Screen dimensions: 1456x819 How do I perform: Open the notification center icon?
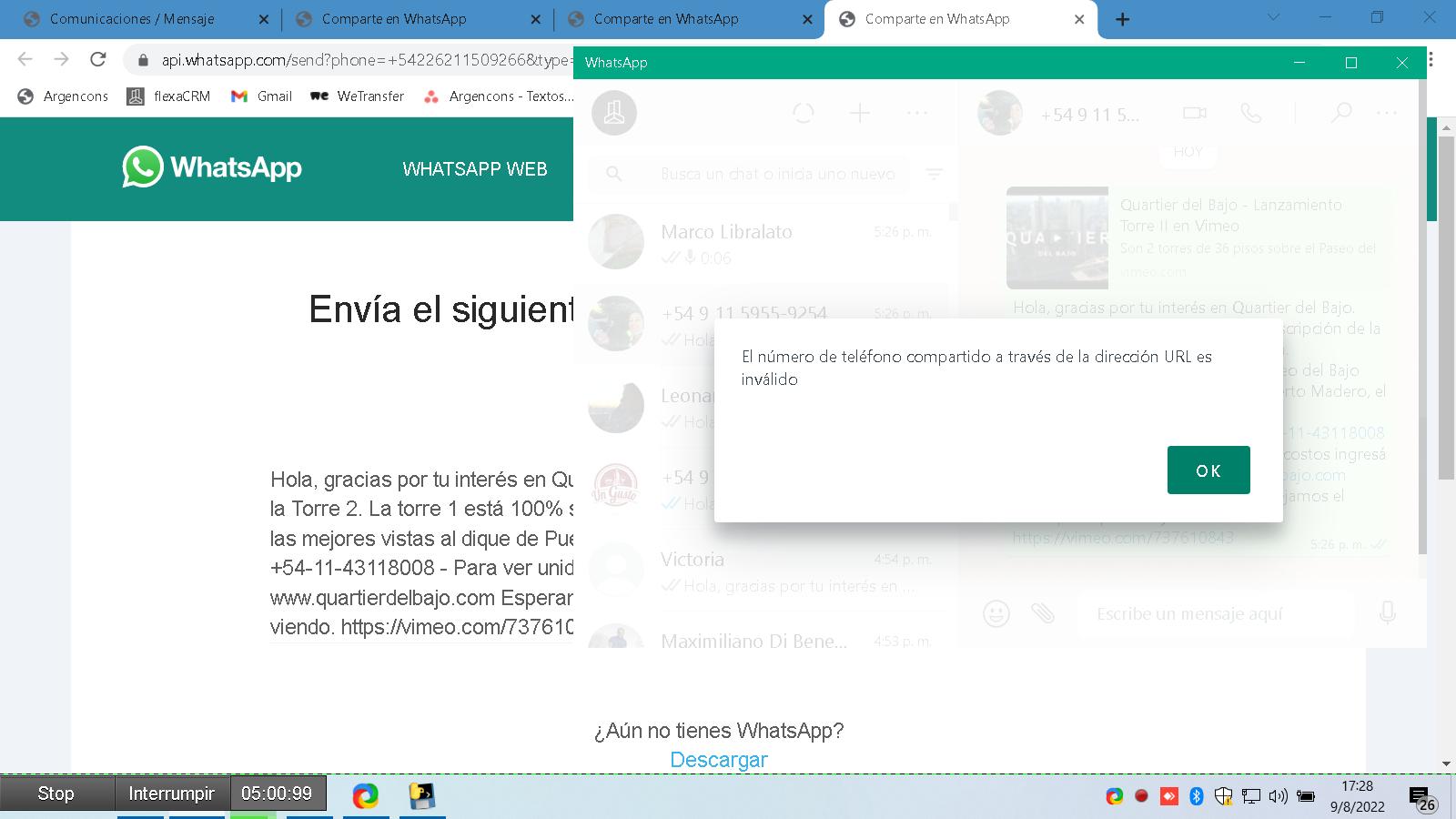[1422, 799]
